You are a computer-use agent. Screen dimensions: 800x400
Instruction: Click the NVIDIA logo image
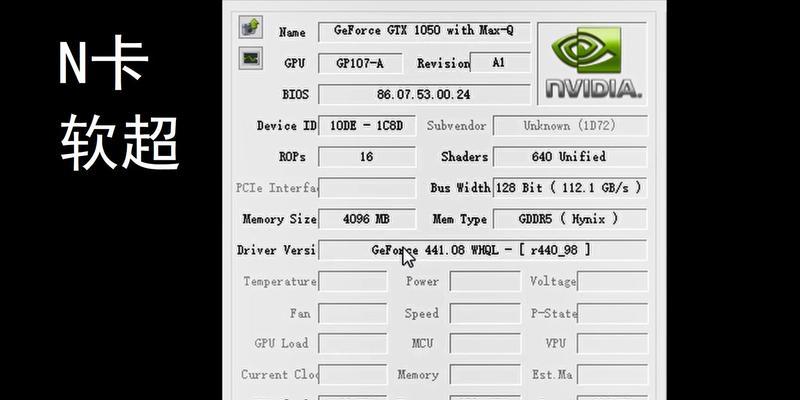tap(592, 63)
